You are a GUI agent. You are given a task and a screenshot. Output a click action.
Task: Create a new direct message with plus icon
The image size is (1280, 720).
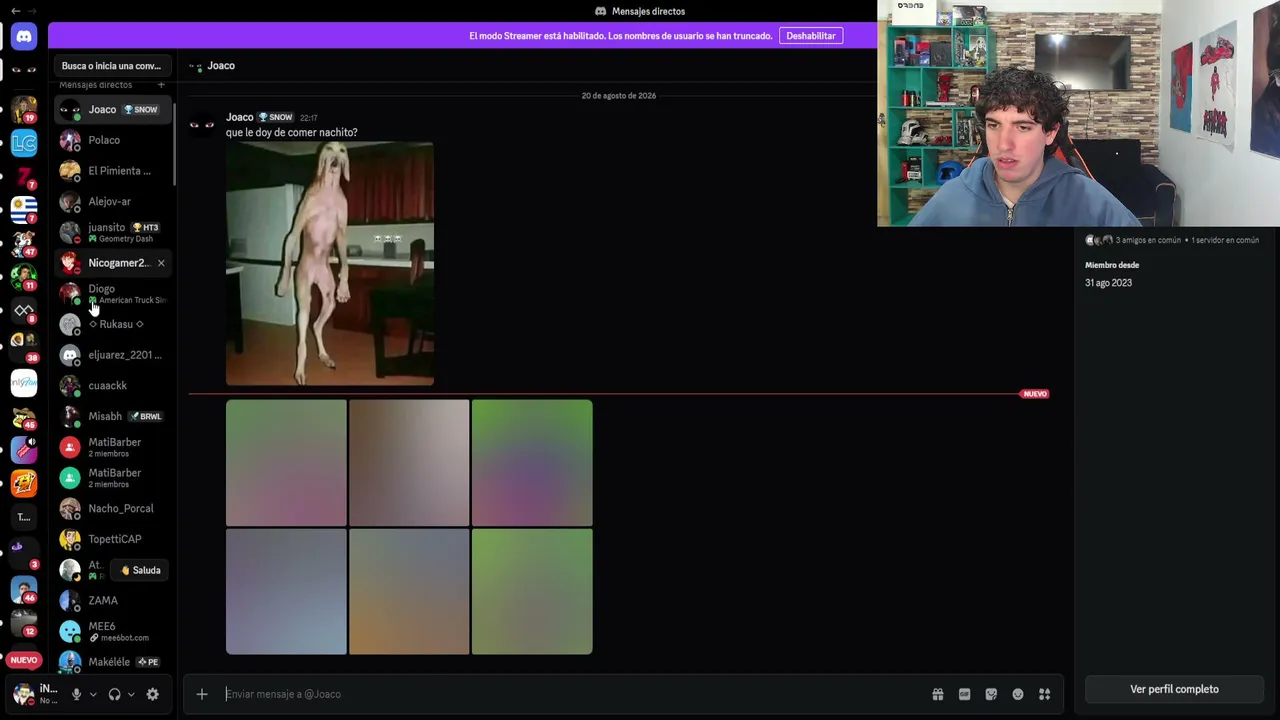(x=161, y=85)
